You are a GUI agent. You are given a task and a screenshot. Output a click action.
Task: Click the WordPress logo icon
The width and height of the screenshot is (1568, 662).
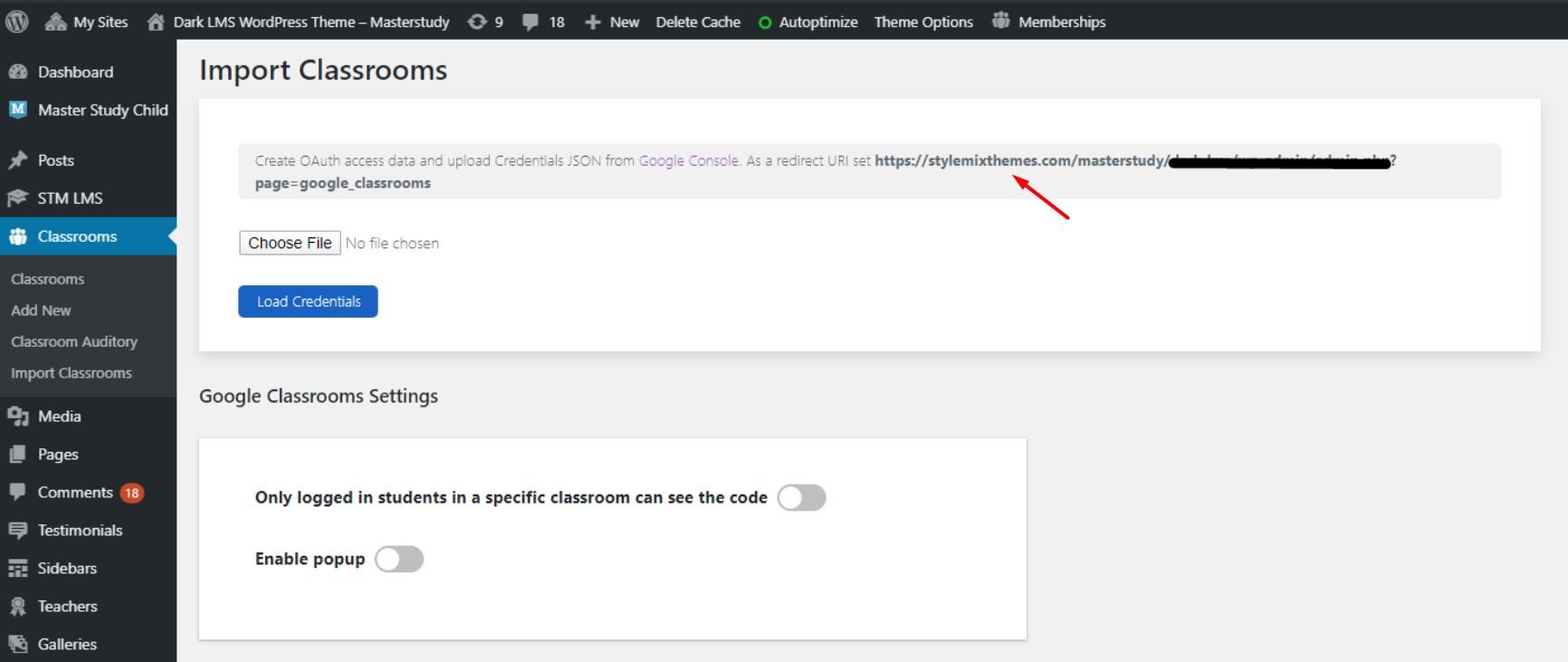click(17, 22)
